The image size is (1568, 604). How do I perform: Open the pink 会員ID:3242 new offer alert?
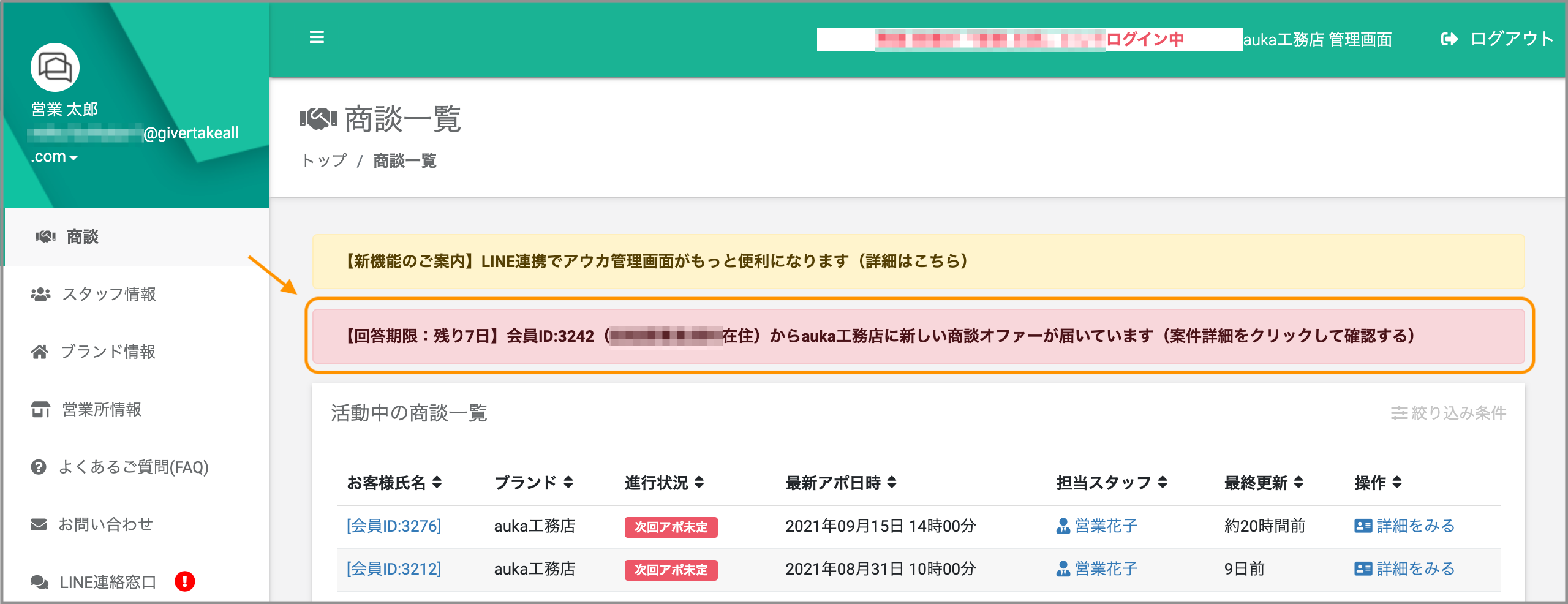[918, 336]
